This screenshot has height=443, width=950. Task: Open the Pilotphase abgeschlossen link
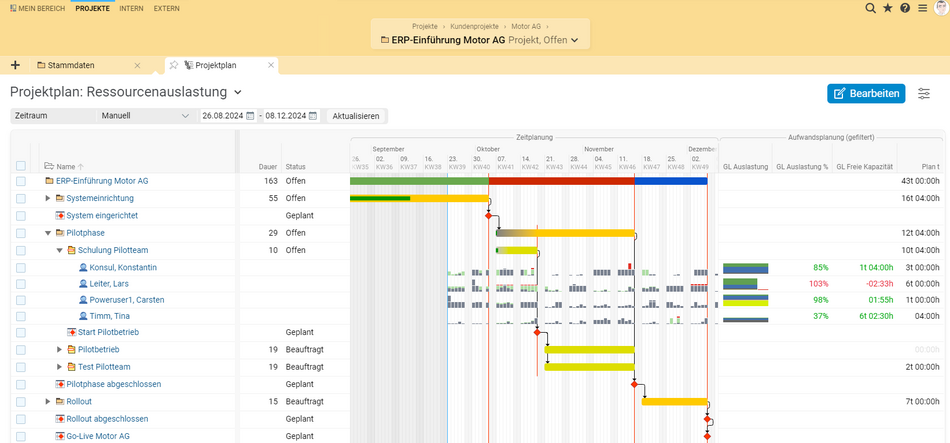tap(114, 384)
